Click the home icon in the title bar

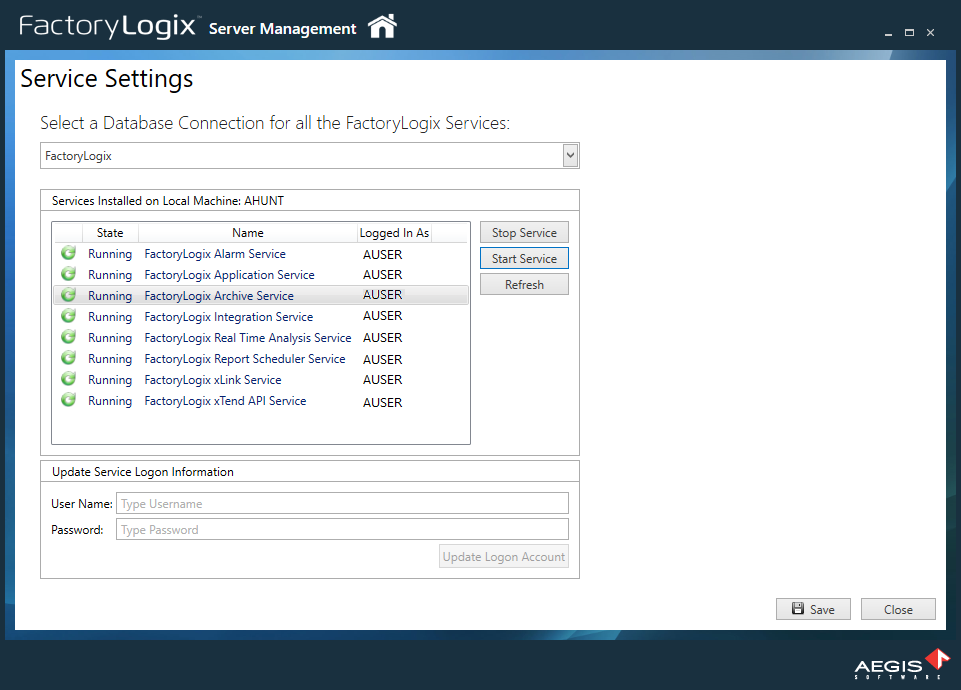[381, 27]
